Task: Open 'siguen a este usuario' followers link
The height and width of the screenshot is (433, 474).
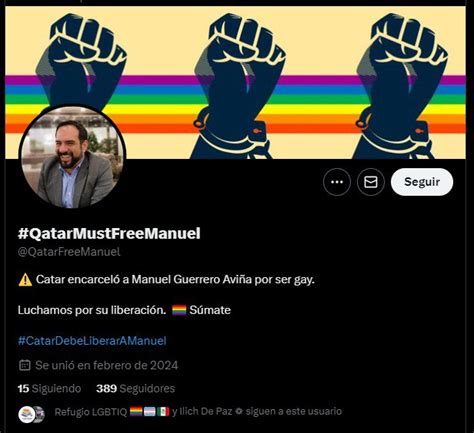Action: [x=294, y=411]
